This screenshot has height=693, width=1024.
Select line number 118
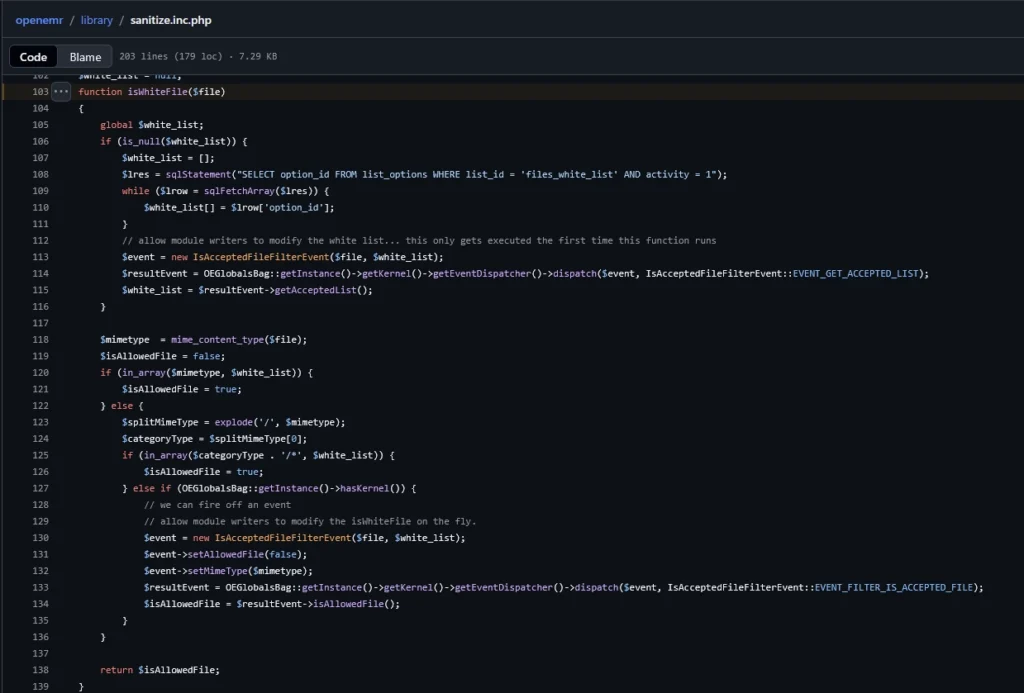point(40,340)
